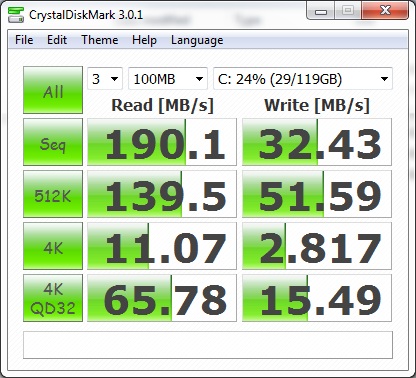Open the File menu
This screenshot has height=378, width=416.
point(24,40)
